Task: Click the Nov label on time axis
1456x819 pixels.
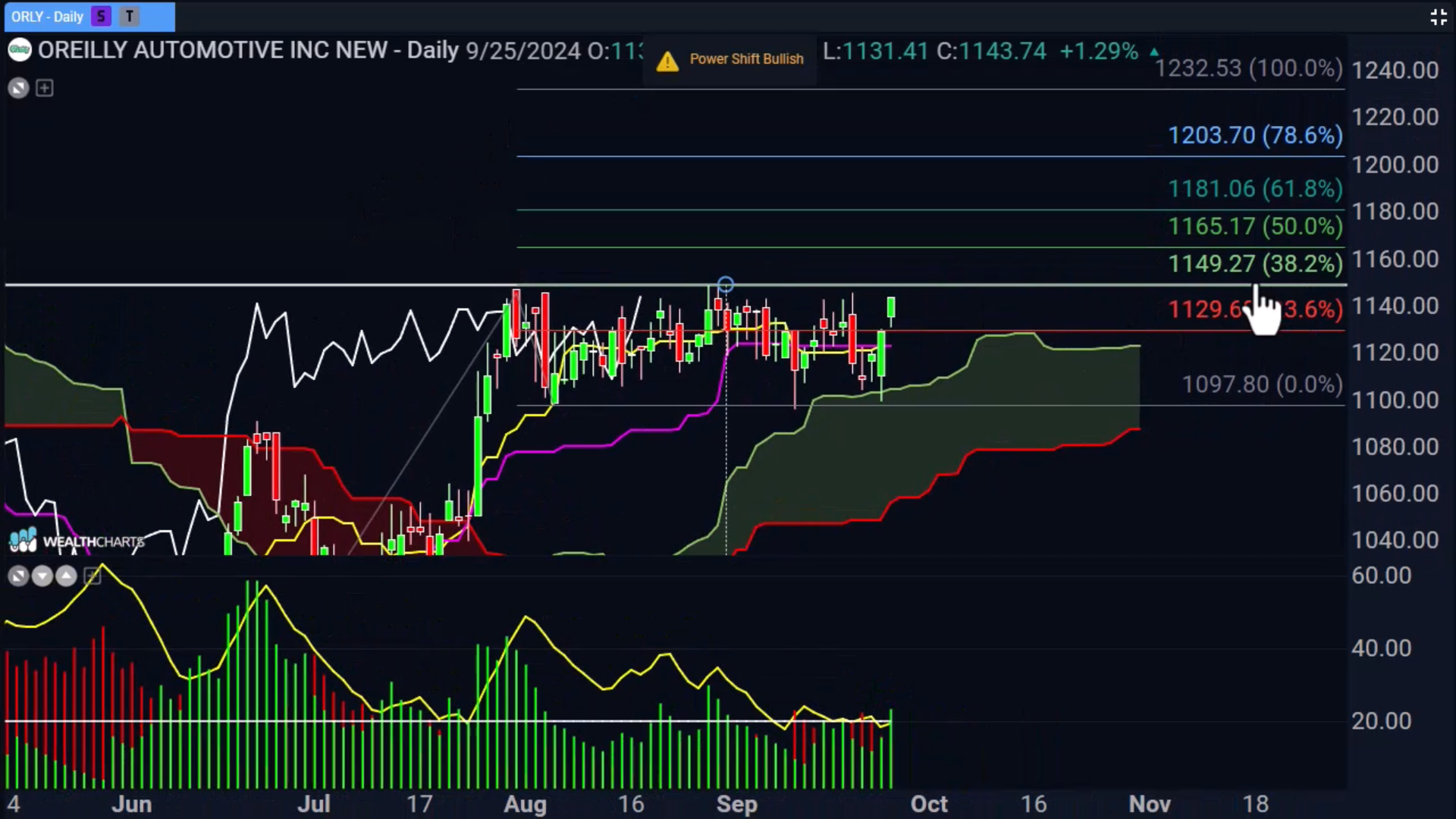Action: 1150,805
